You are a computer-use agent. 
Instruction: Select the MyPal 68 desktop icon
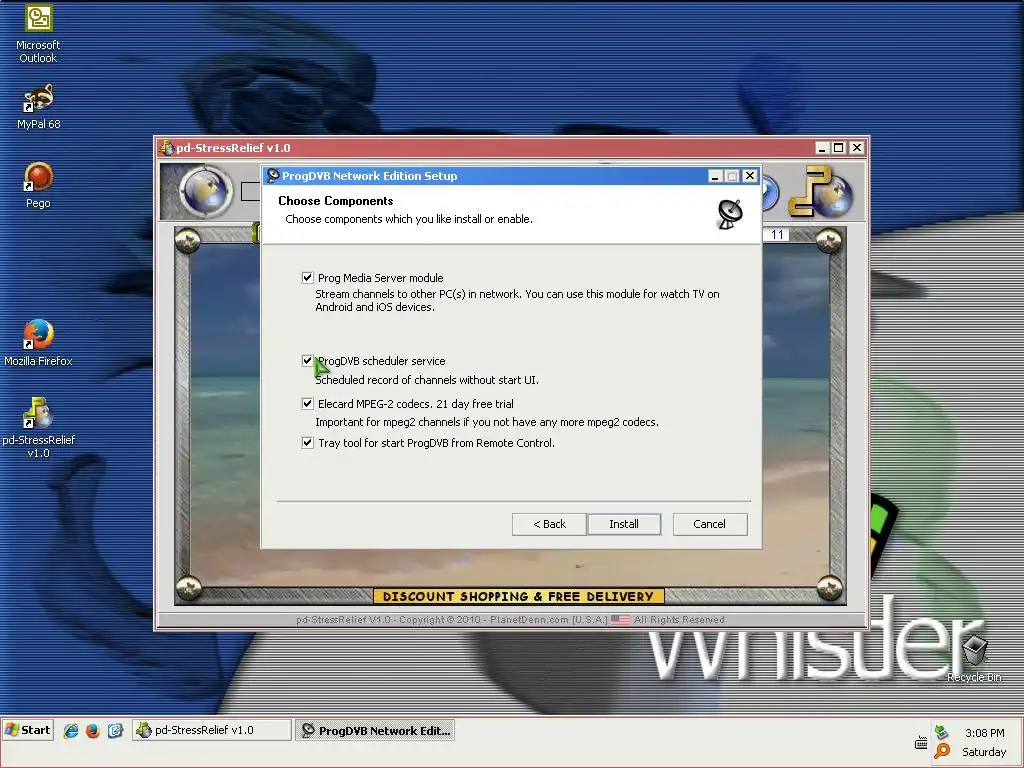point(38,107)
